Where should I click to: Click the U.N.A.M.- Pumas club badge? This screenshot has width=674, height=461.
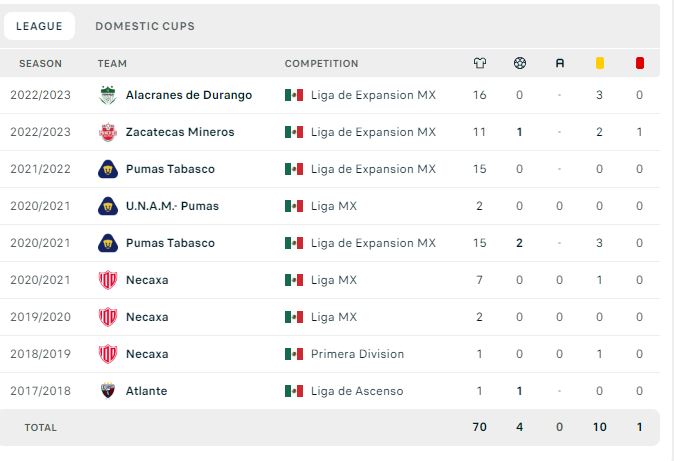(108, 206)
